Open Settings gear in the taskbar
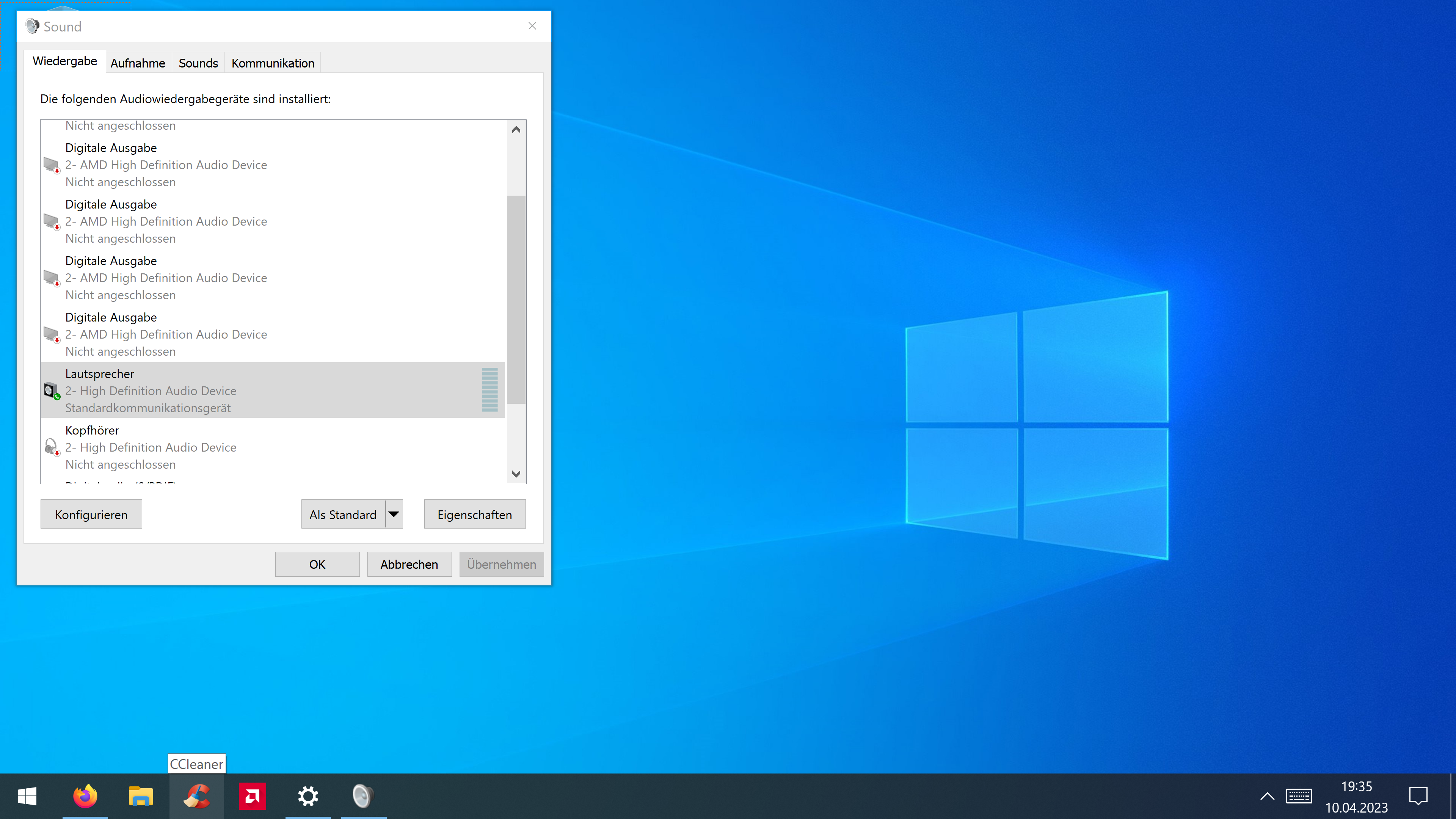Viewport: 1456px width, 819px height. pos(308,796)
